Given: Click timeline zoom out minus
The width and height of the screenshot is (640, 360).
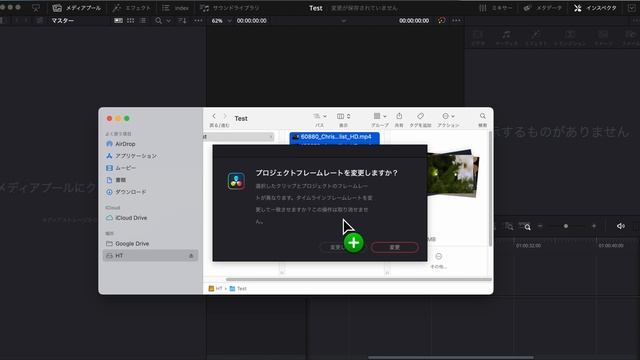Looking at the screenshot, I should (x=540, y=226).
